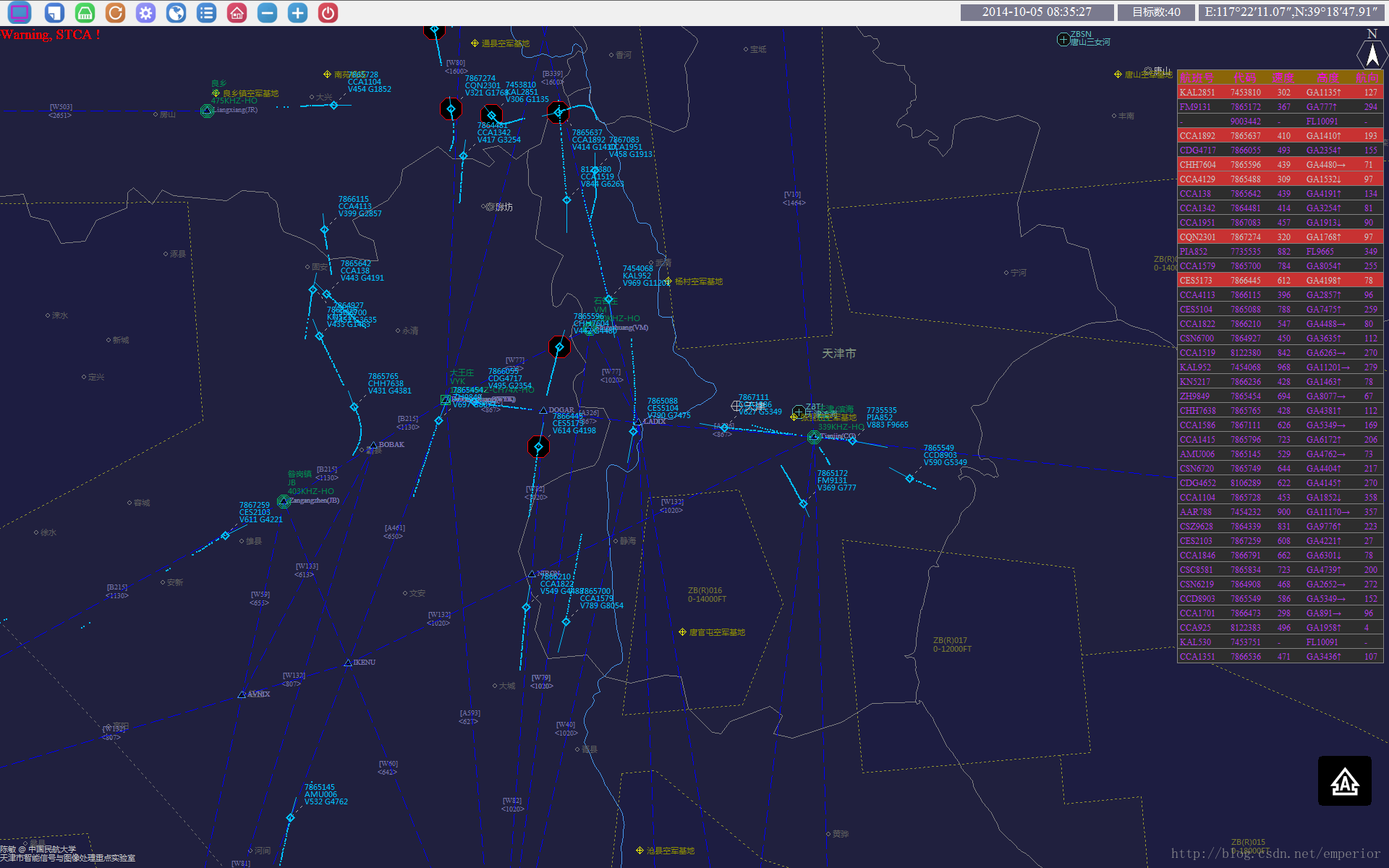Click the 高度 column header
Image resolution: width=1389 pixels, height=868 pixels.
[x=1328, y=77]
